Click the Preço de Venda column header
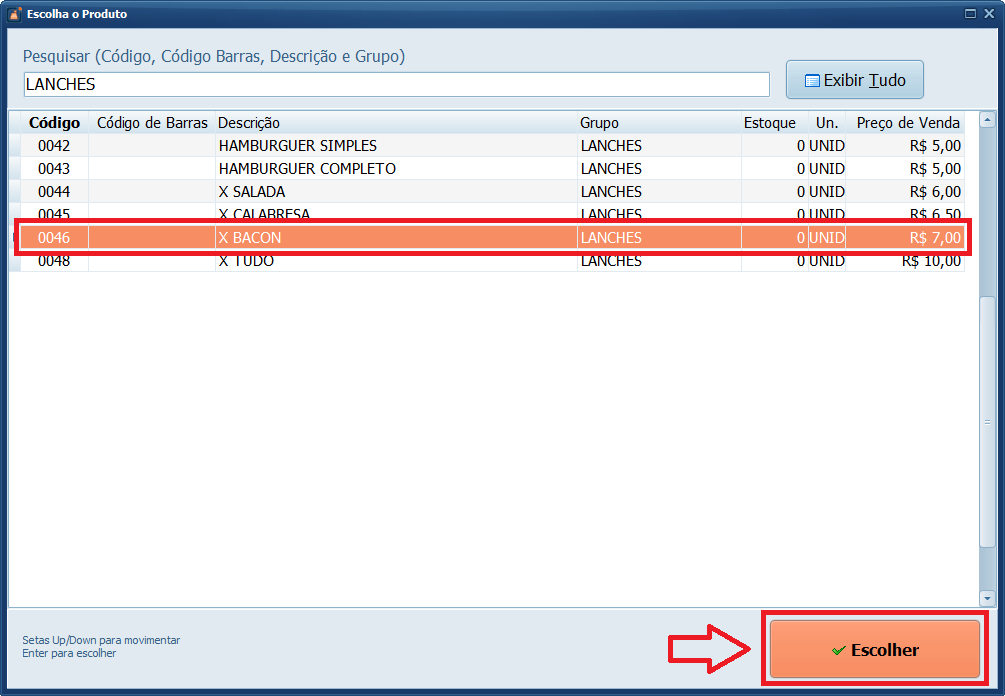The width and height of the screenshot is (1005, 696). (x=907, y=123)
